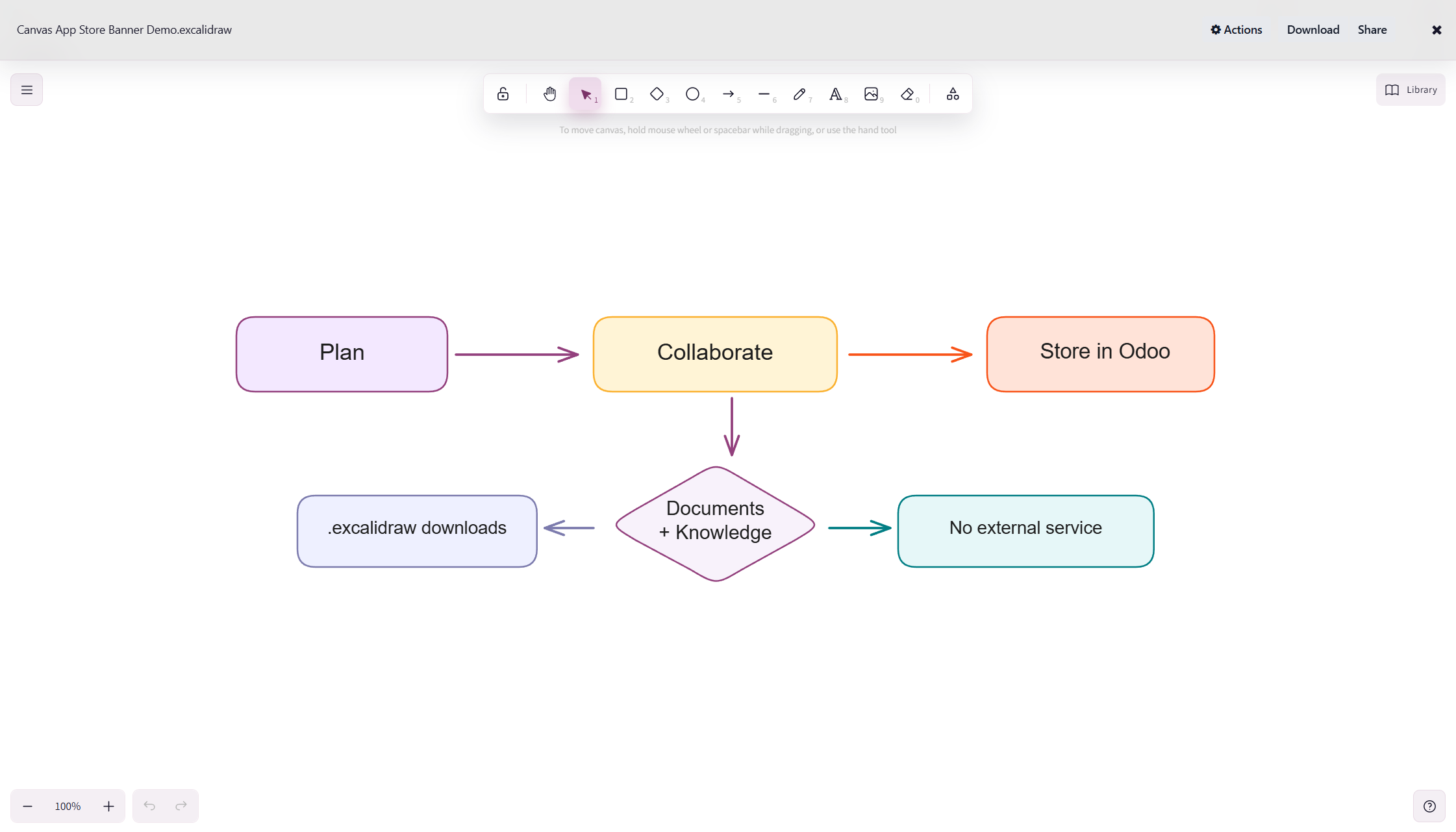Select the arrow pointing to .excalidraw downloads
The width and height of the screenshot is (1456, 832).
569,528
